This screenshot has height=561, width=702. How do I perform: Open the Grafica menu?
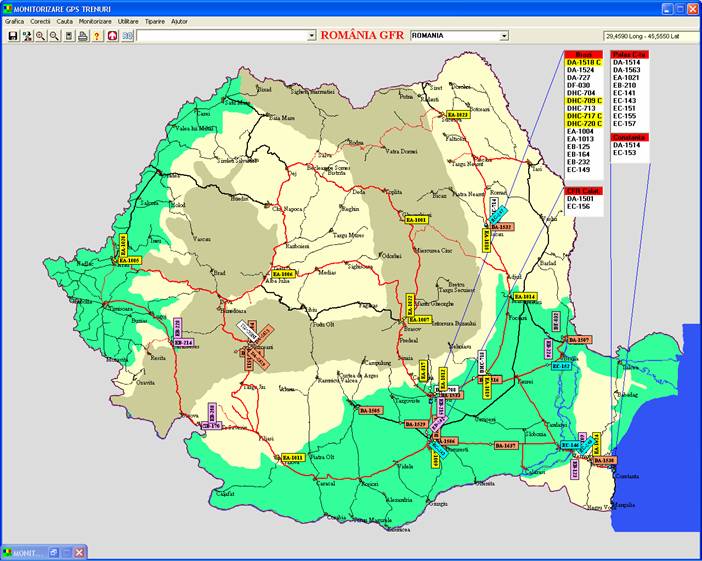point(14,21)
